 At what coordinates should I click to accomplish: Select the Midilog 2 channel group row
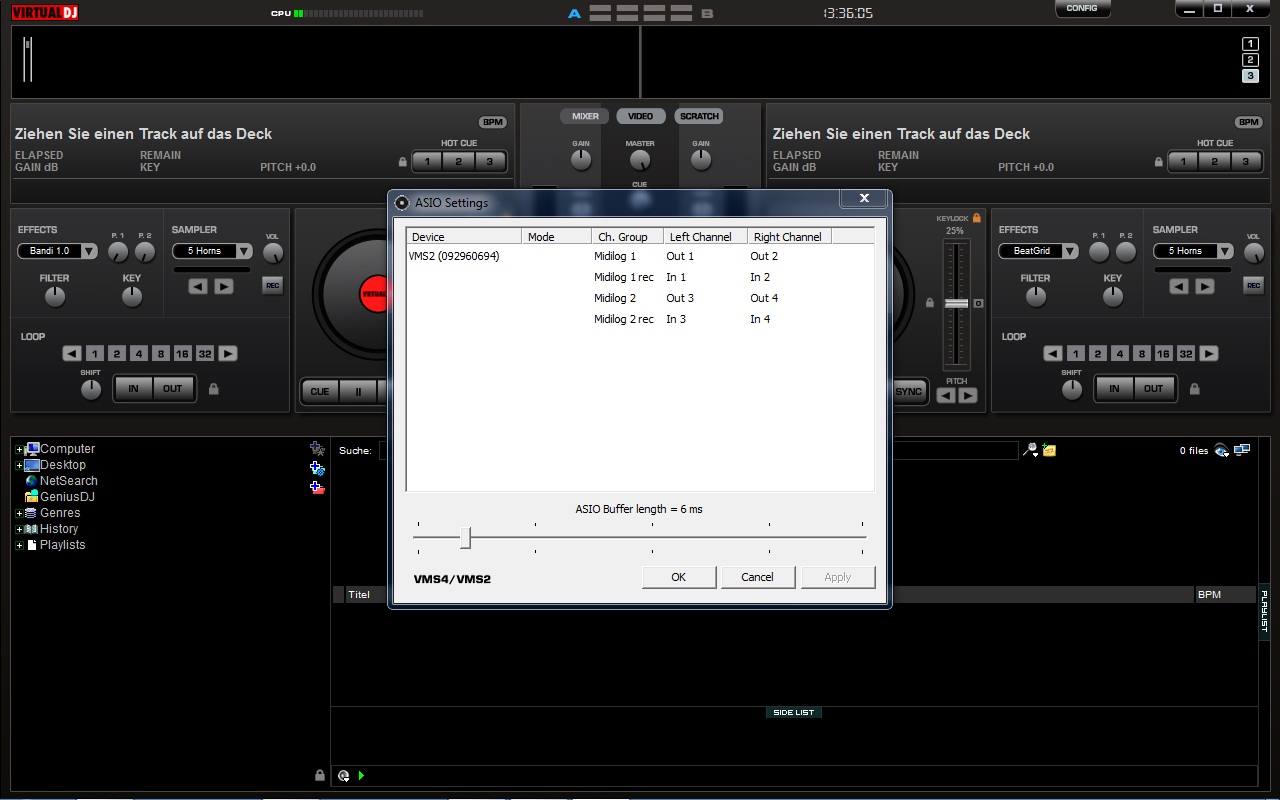[615, 298]
